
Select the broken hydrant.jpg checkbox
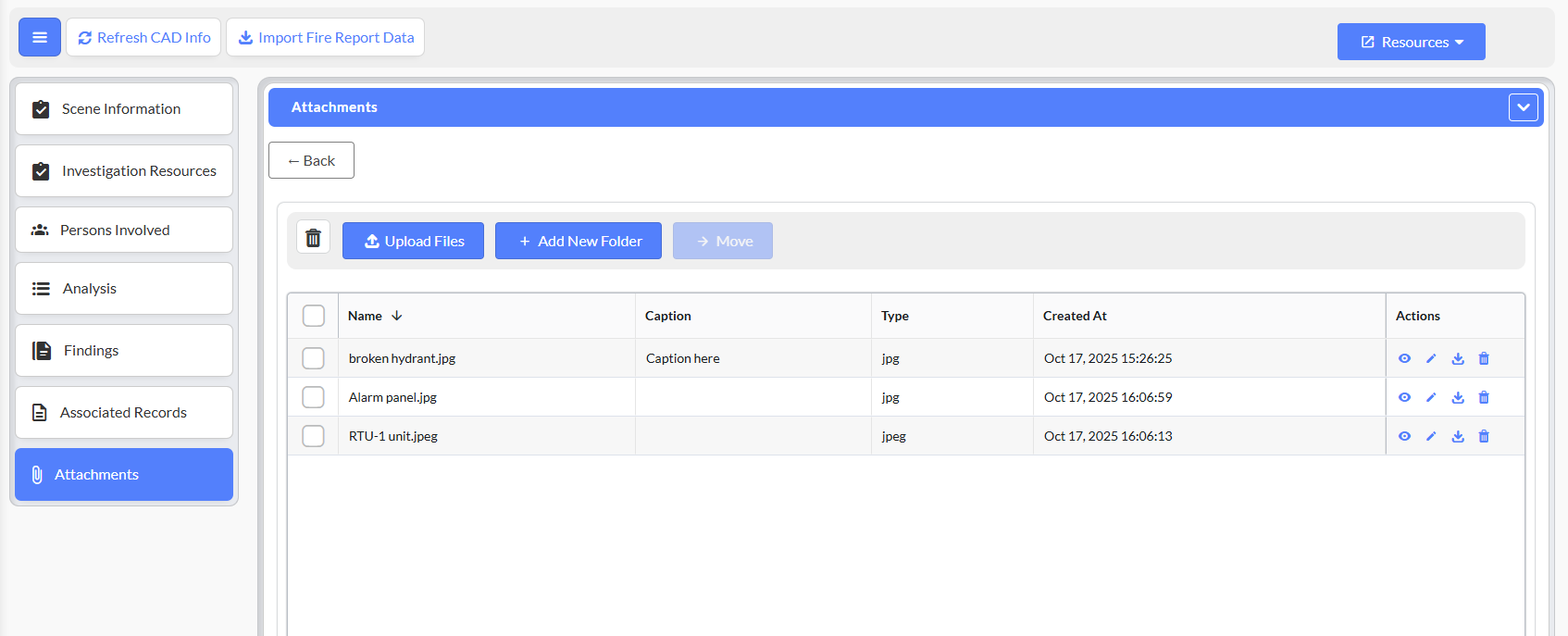[x=314, y=358]
